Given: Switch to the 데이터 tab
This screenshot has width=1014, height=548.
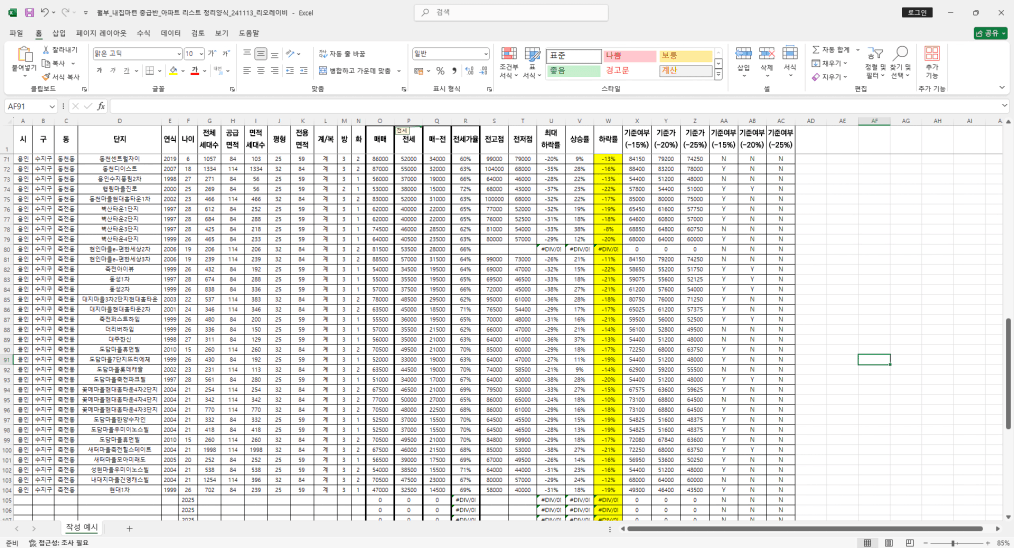Looking at the screenshot, I should pyautogui.click(x=171, y=33).
